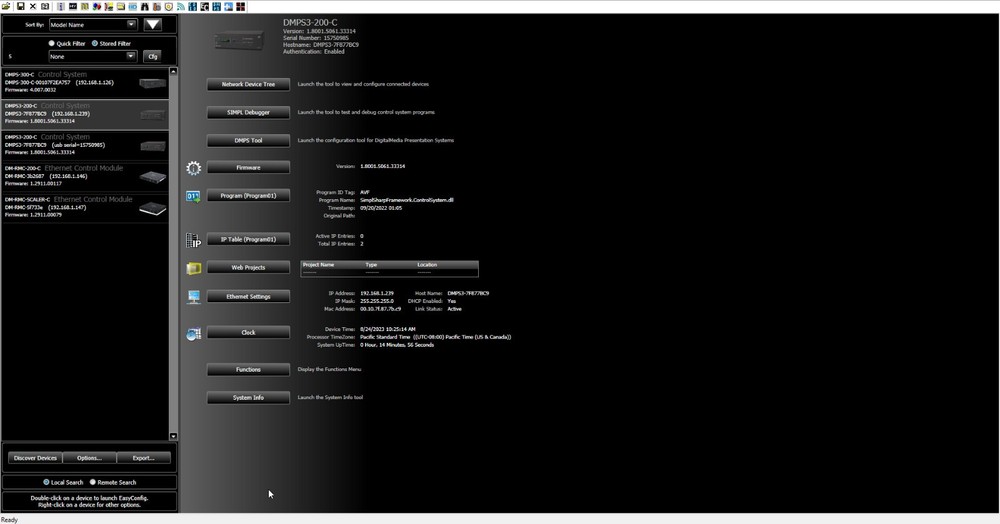Click the red green blue balls toolbar icon

[x=97, y=6]
